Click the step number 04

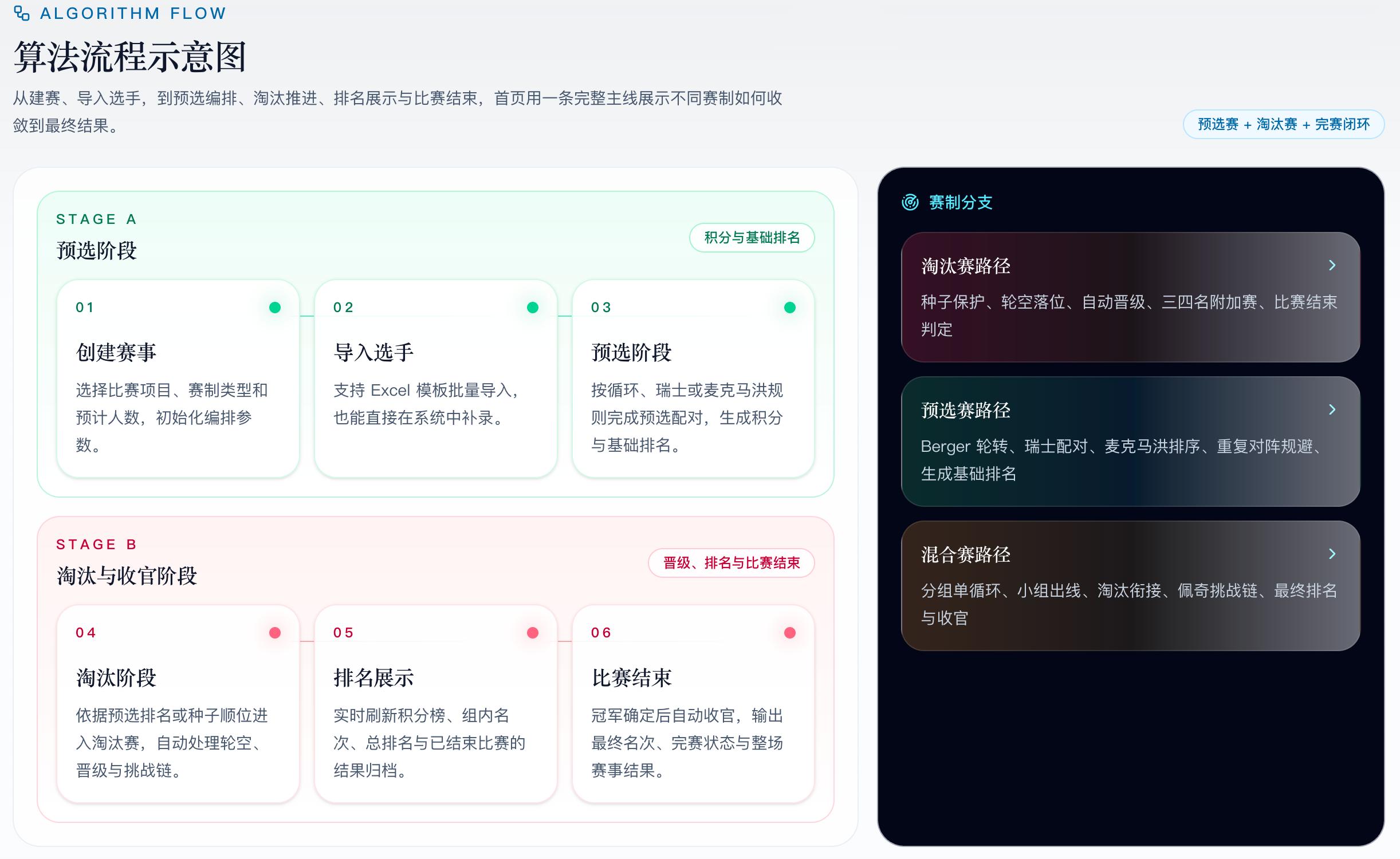85,633
